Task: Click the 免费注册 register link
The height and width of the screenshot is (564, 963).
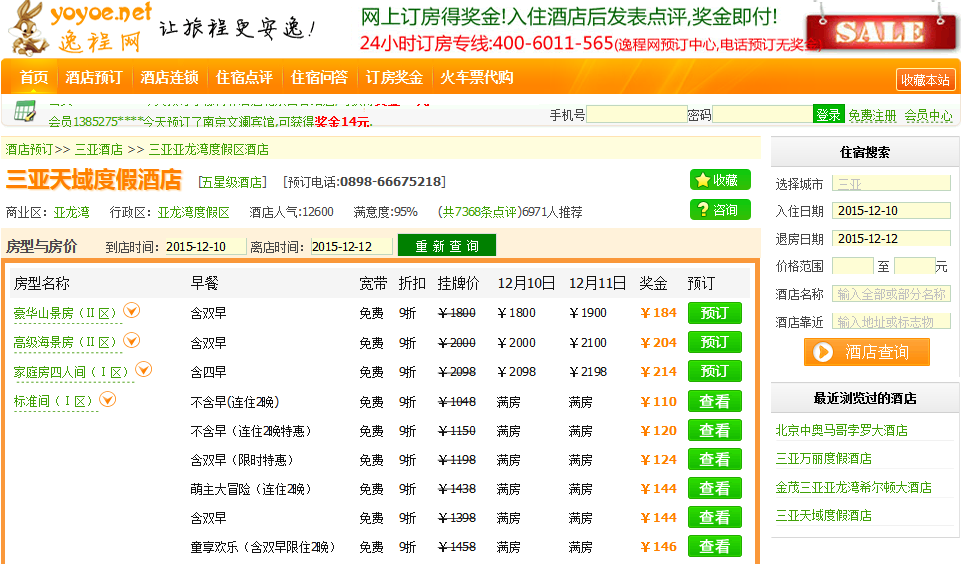Action: click(x=872, y=116)
